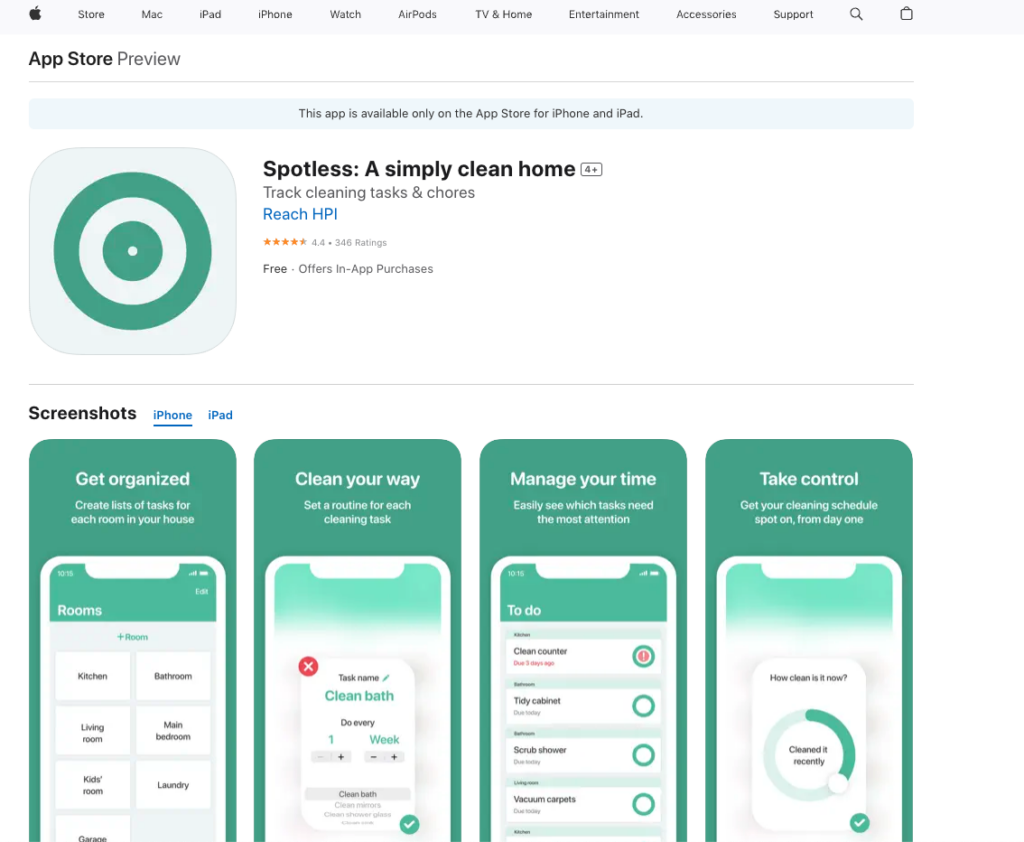Click the red X close icon in screenshot
The width and height of the screenshot is (1024, 842).
(308, 666)
